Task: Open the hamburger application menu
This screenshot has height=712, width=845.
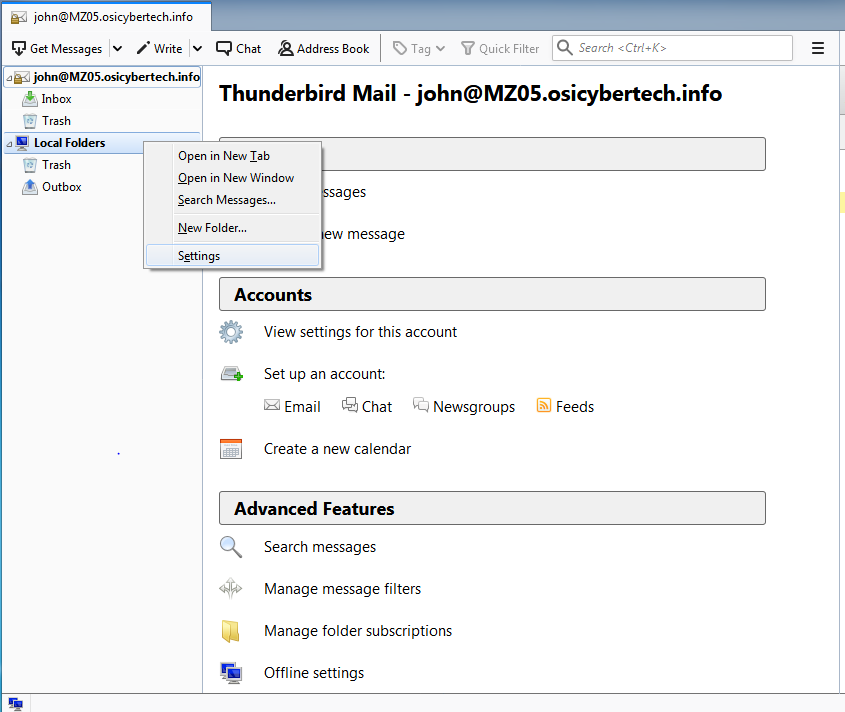Action: pyautogui.click(x=818, y=48)
